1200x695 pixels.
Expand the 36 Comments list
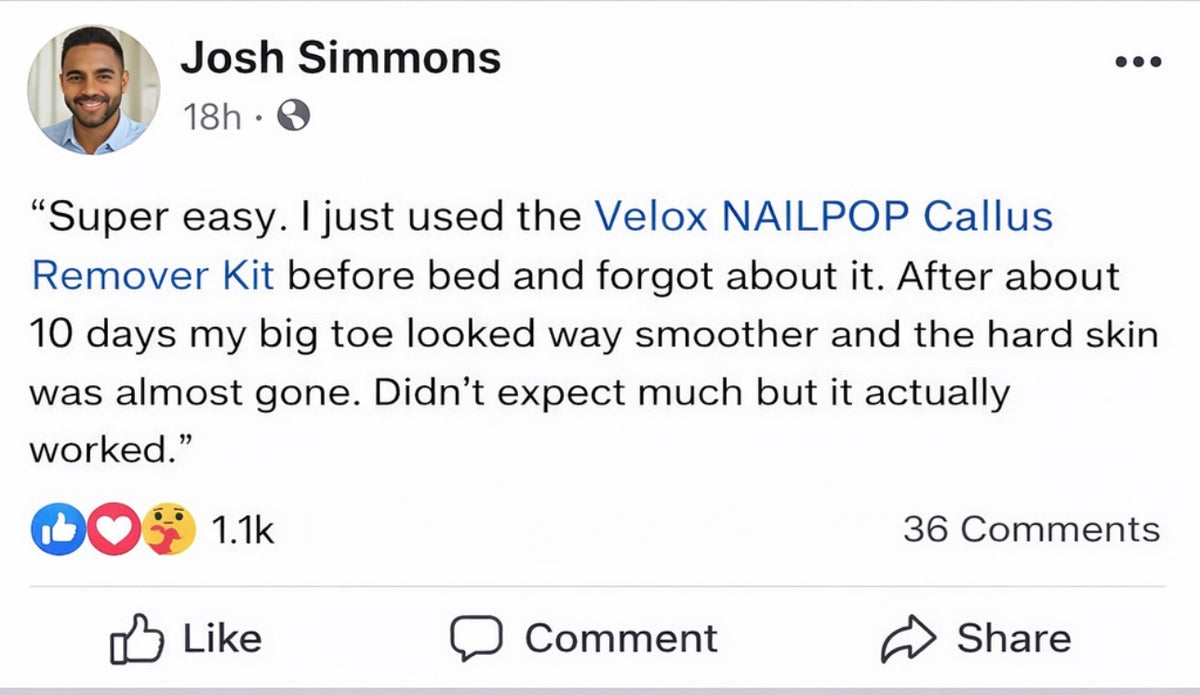click(x=1031, y=529)
